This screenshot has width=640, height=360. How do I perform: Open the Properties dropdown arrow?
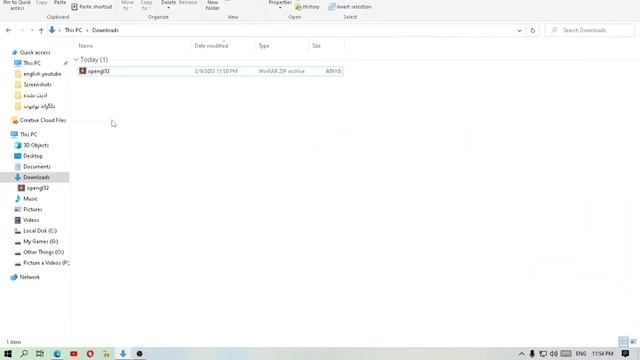280,8
